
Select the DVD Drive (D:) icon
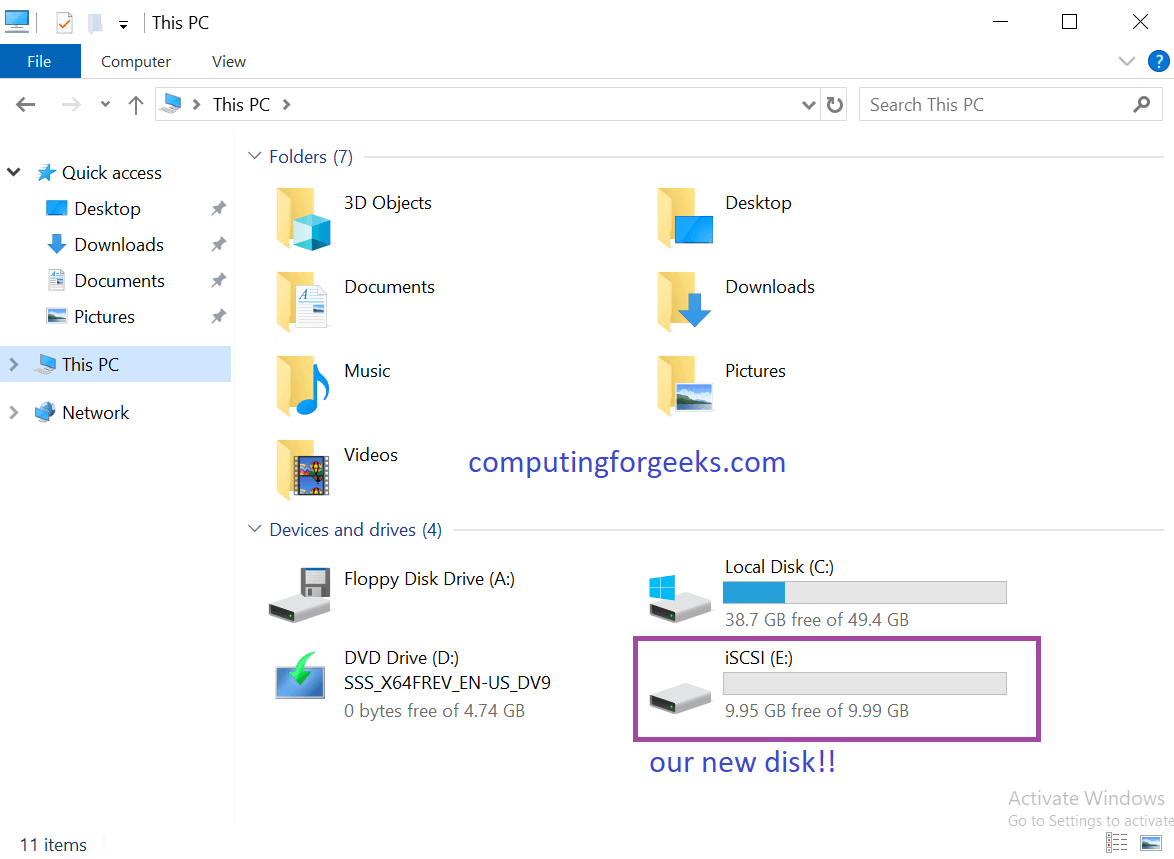pos(300,676)
